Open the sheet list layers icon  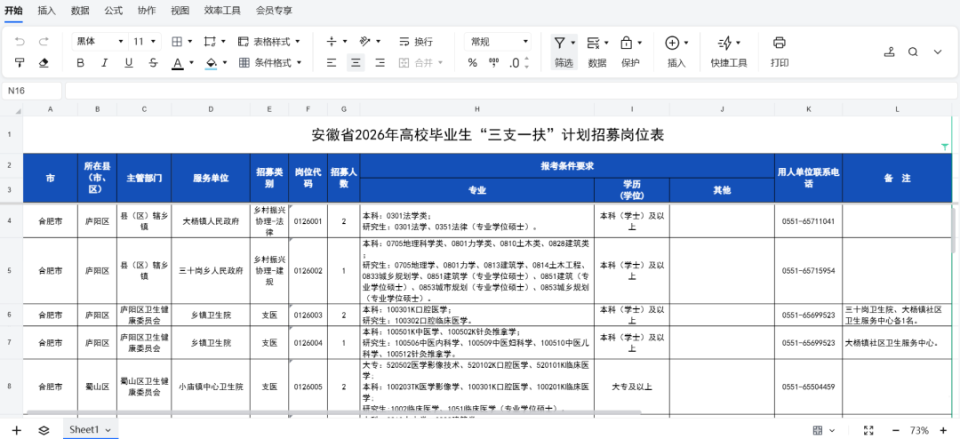click(43, 430)
